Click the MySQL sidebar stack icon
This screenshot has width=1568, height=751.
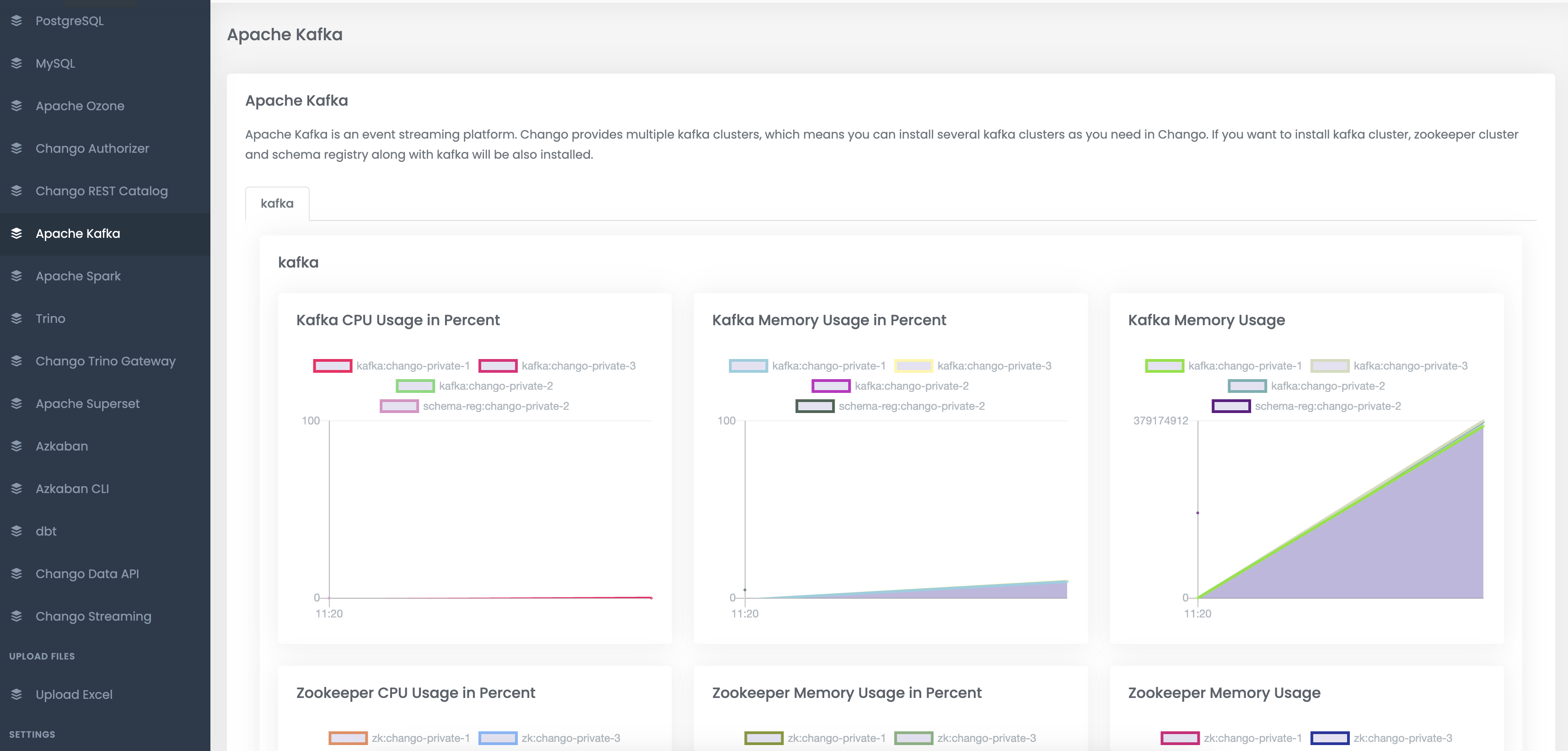coord(16,63)
